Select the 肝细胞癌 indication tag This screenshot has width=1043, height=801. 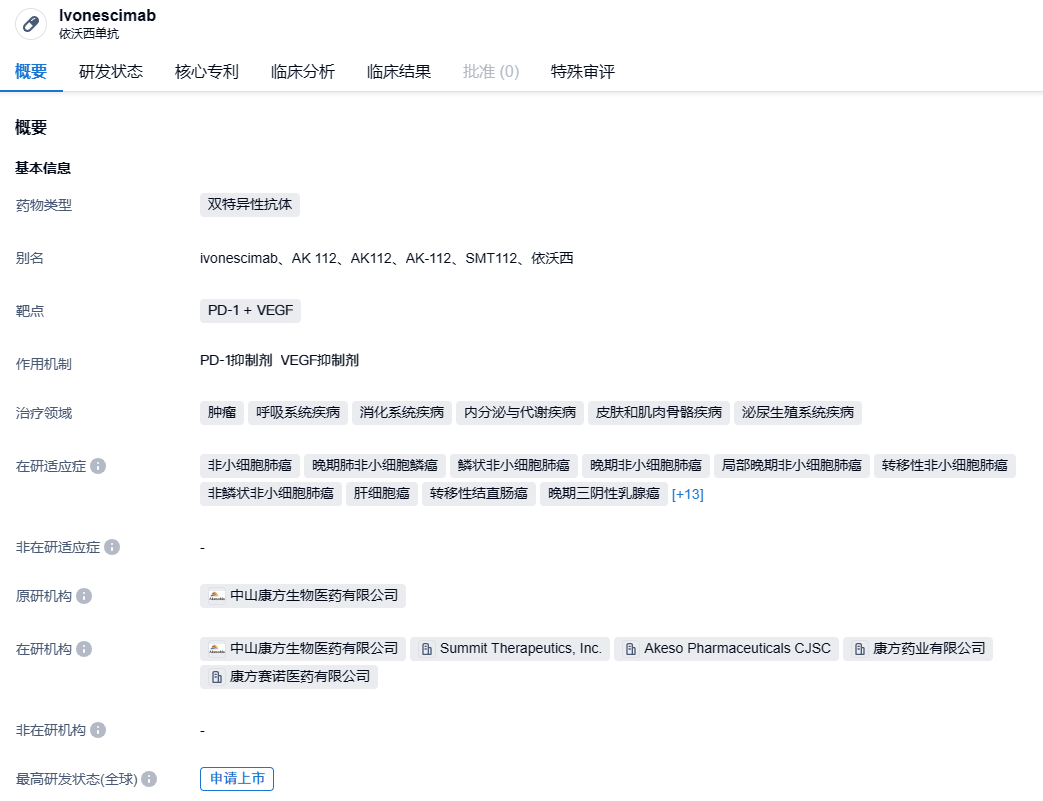[380, 494]
